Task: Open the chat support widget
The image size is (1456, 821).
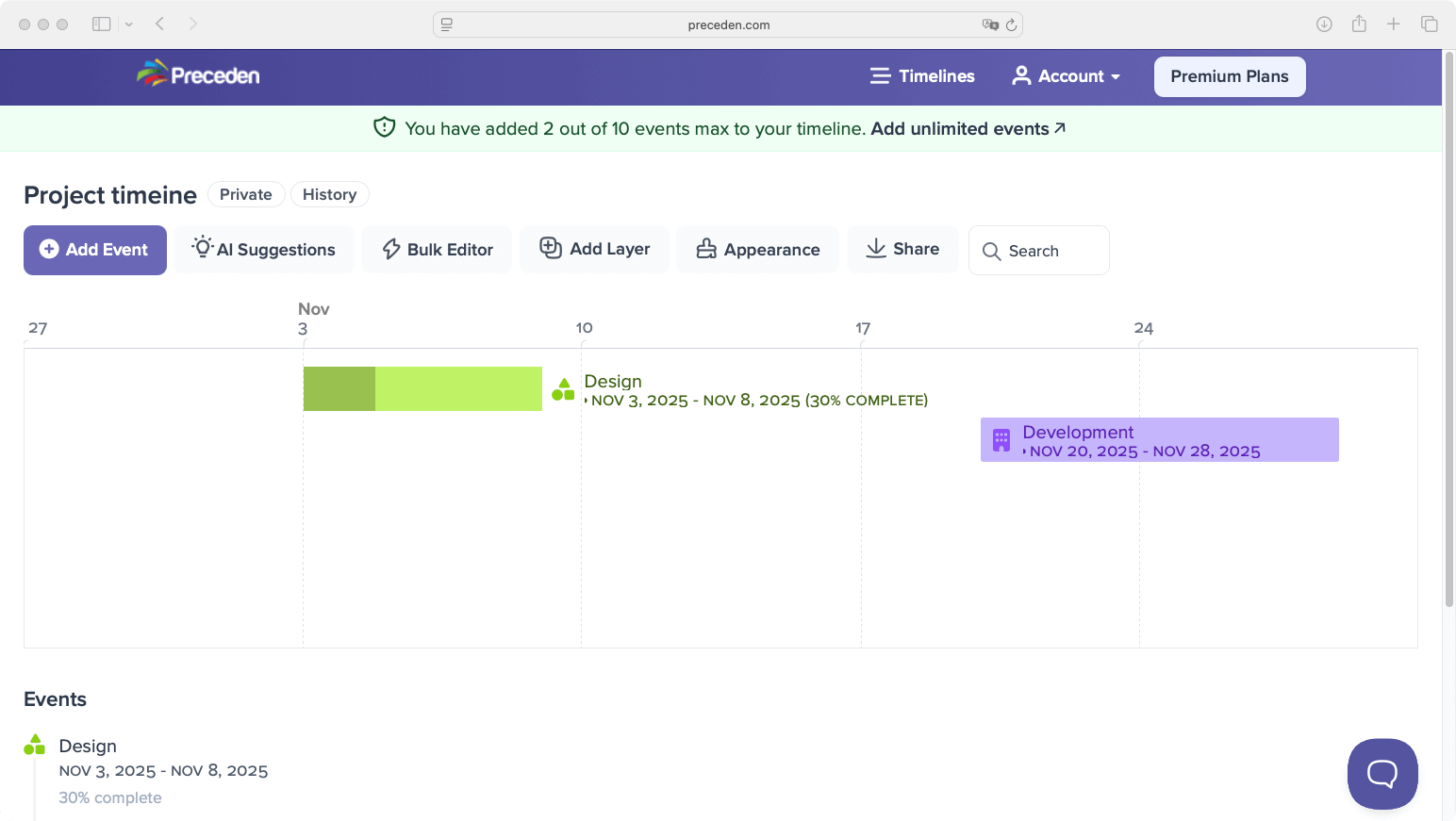Action: click(1382, 774)
